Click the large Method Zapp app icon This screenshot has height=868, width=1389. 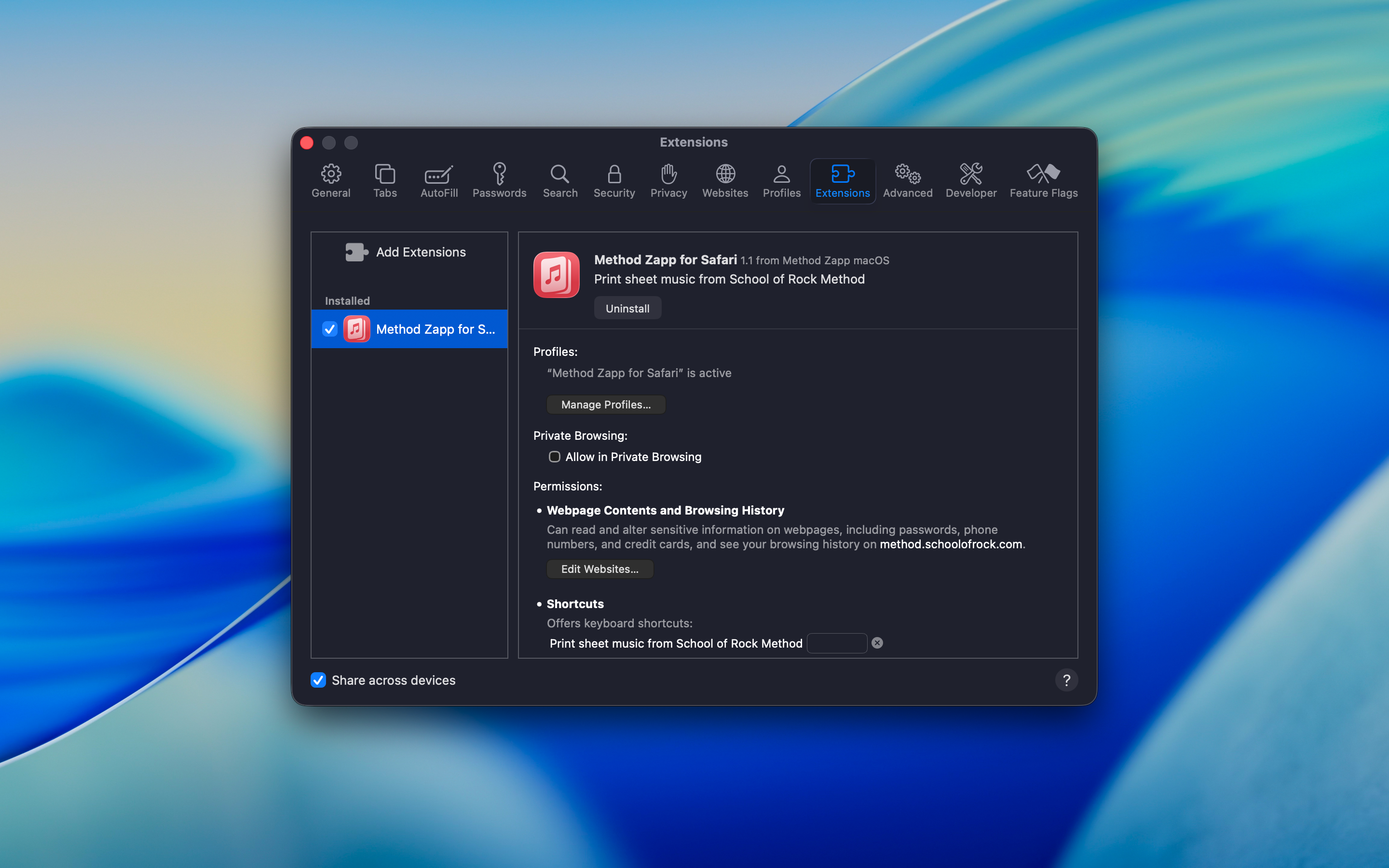[x=556, y=275]
